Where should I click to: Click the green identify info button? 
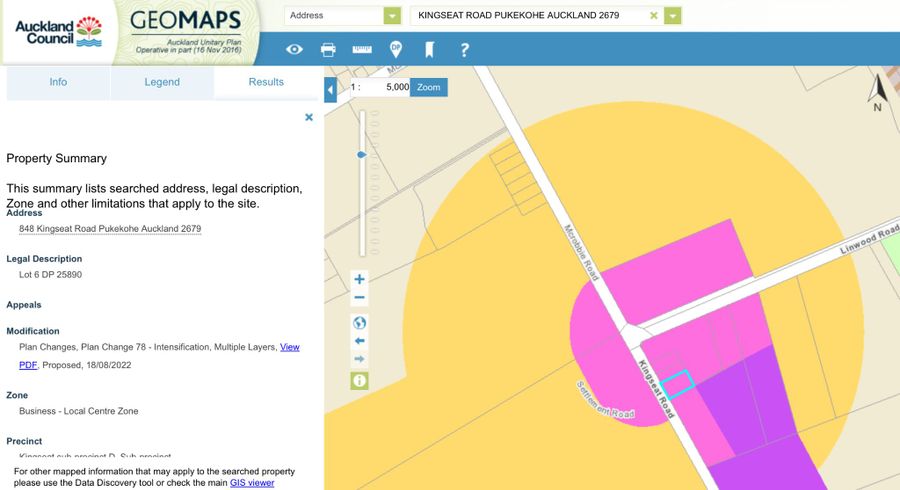tap(359, 381)
